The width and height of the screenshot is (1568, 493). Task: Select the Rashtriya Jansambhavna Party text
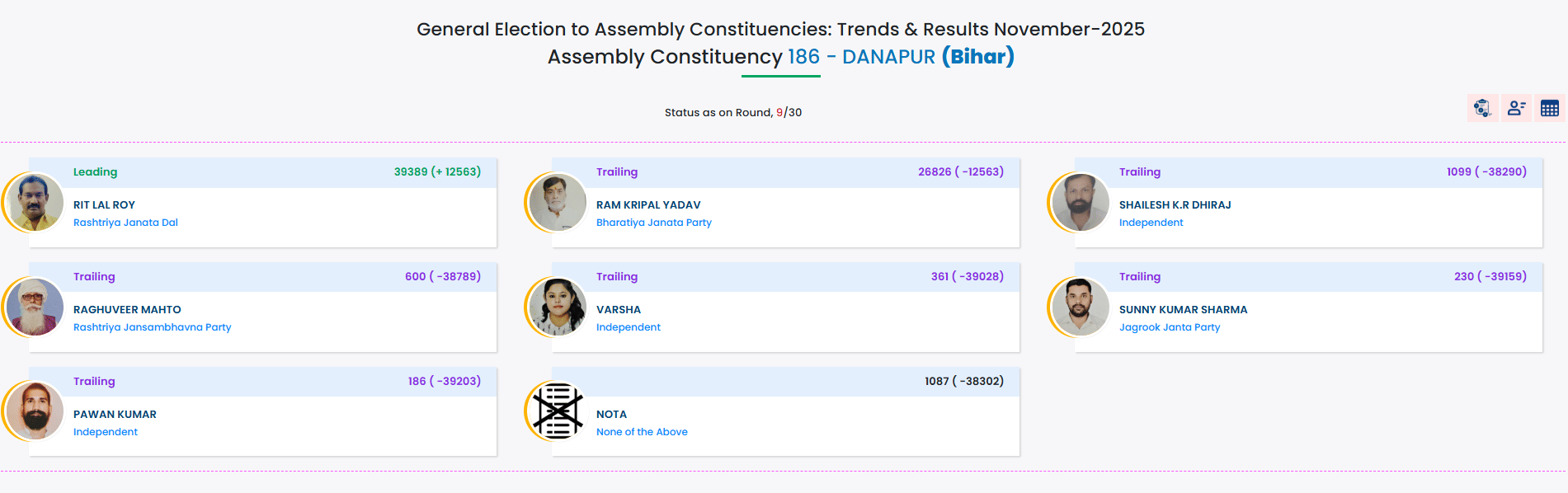tap(152, 327)
